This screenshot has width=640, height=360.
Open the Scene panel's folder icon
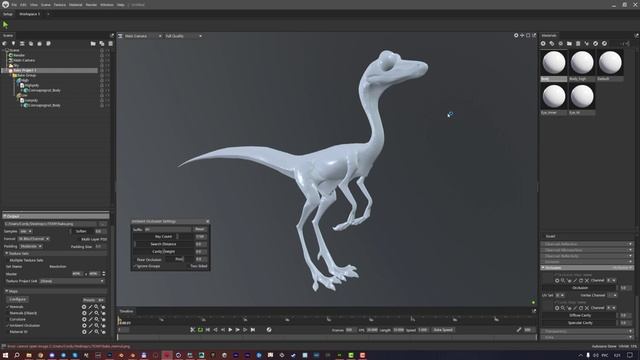click(93, 44)
